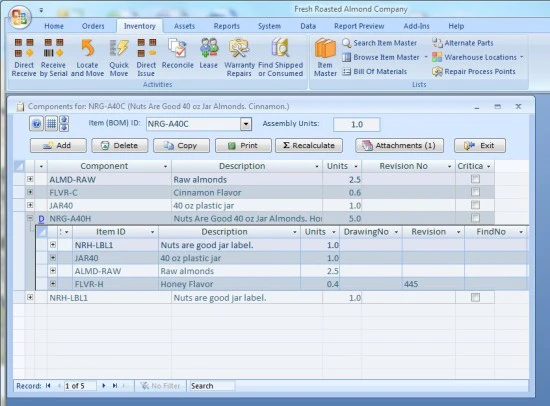
Task: Select the JAR40 subcomponent Item ID cell
Action: pos(115,258)
